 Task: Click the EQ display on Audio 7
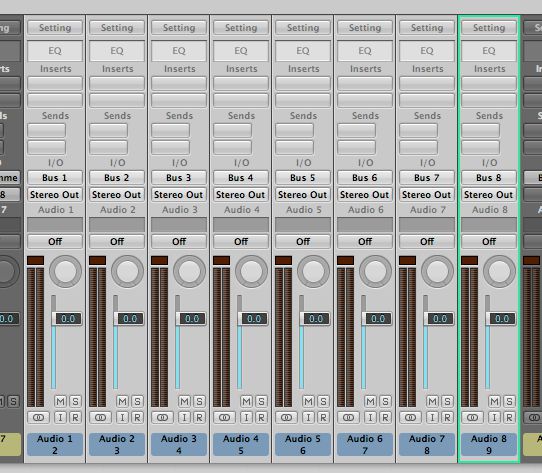[427, 51]
